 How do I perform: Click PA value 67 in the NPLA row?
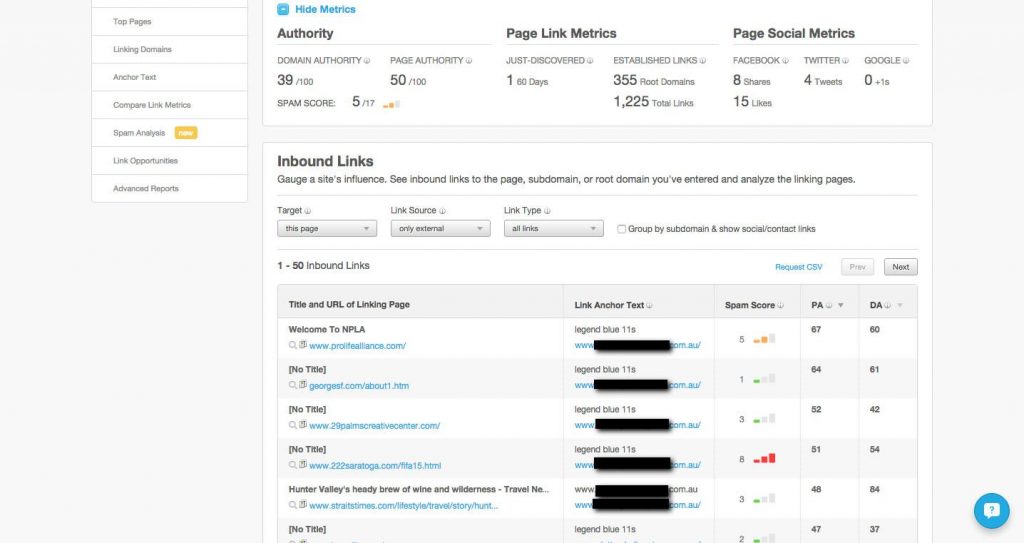coord(816,329)
